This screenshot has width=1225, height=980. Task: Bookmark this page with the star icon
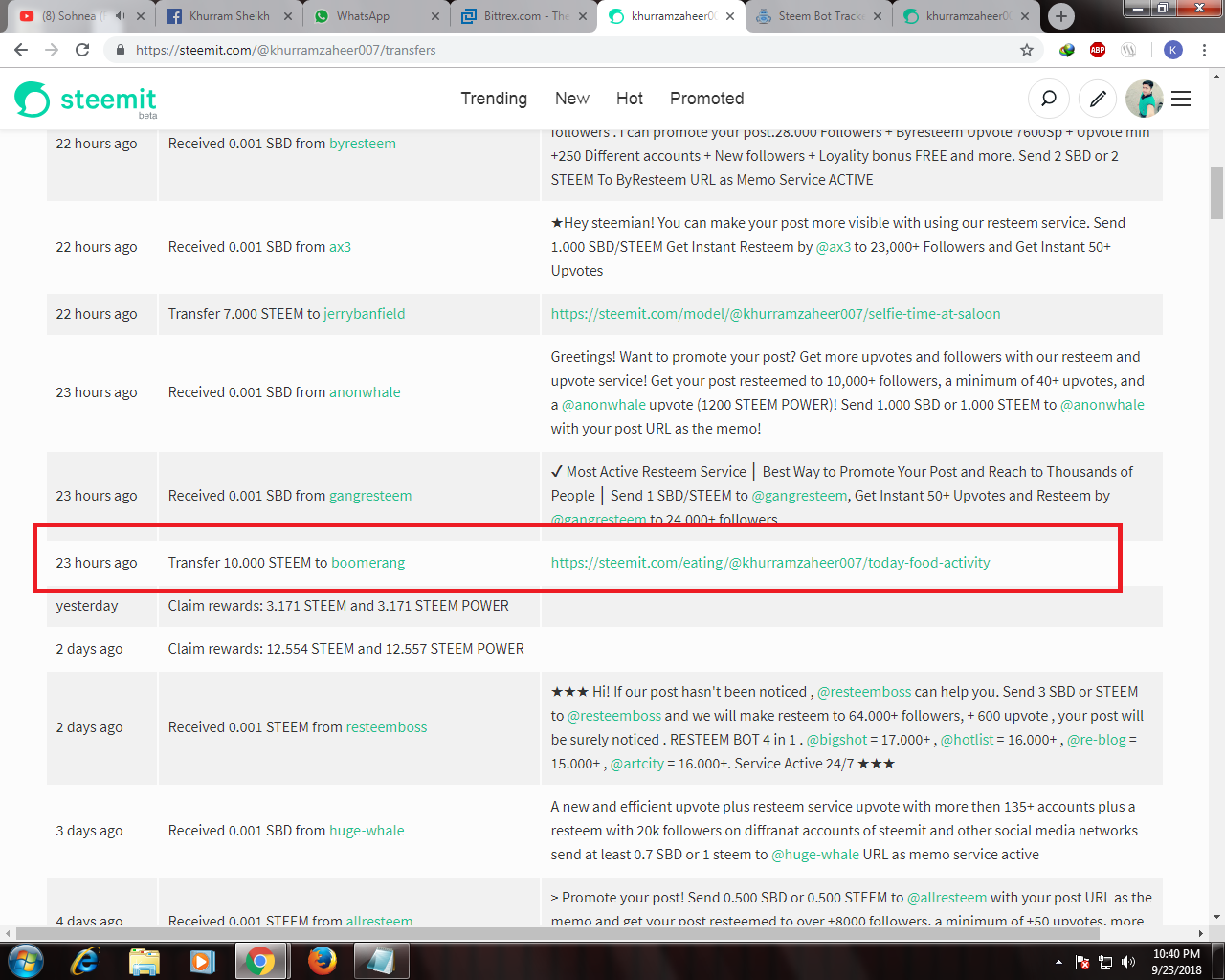pos(1027,50)
